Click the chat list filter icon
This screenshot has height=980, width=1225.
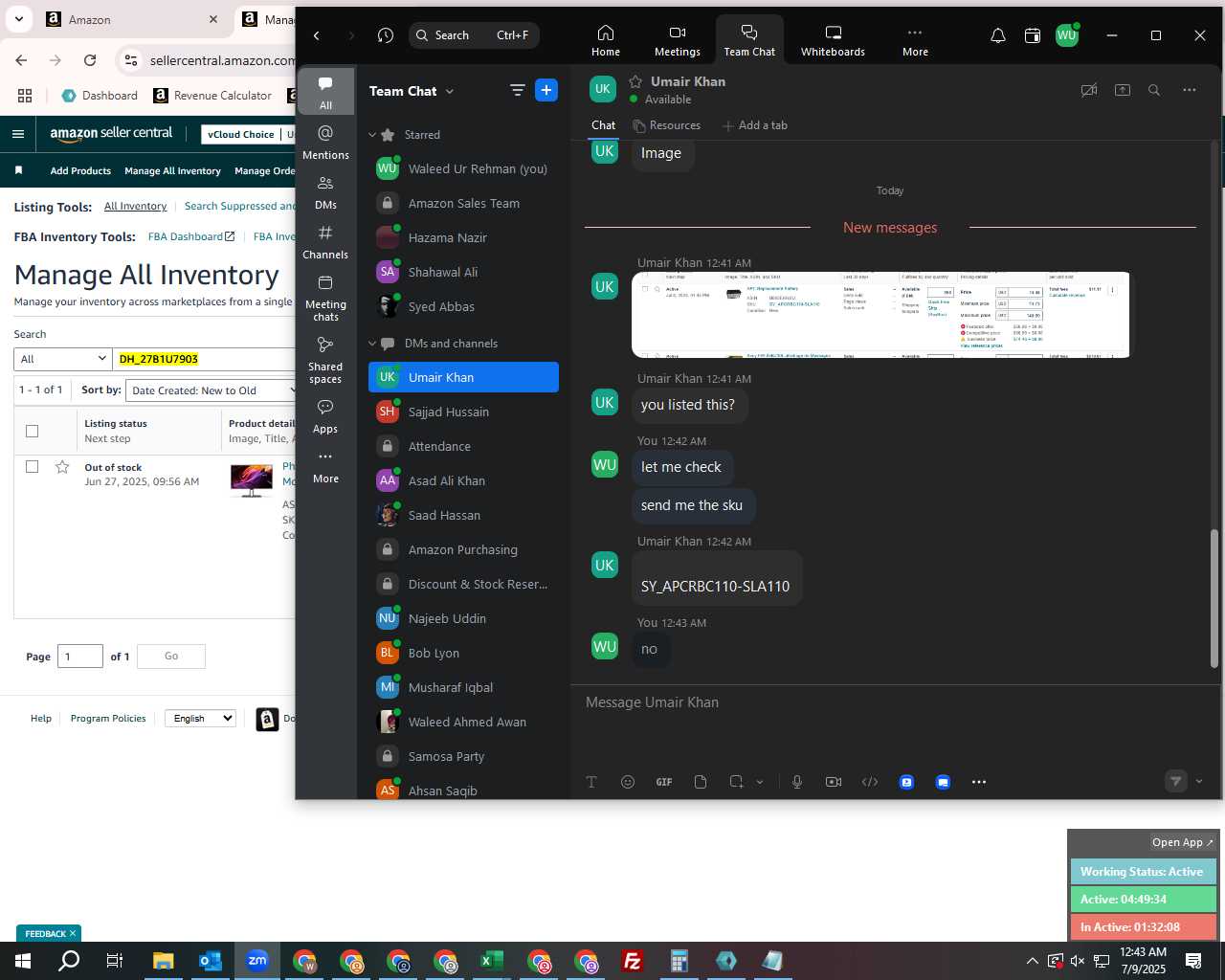coord(517,90)
